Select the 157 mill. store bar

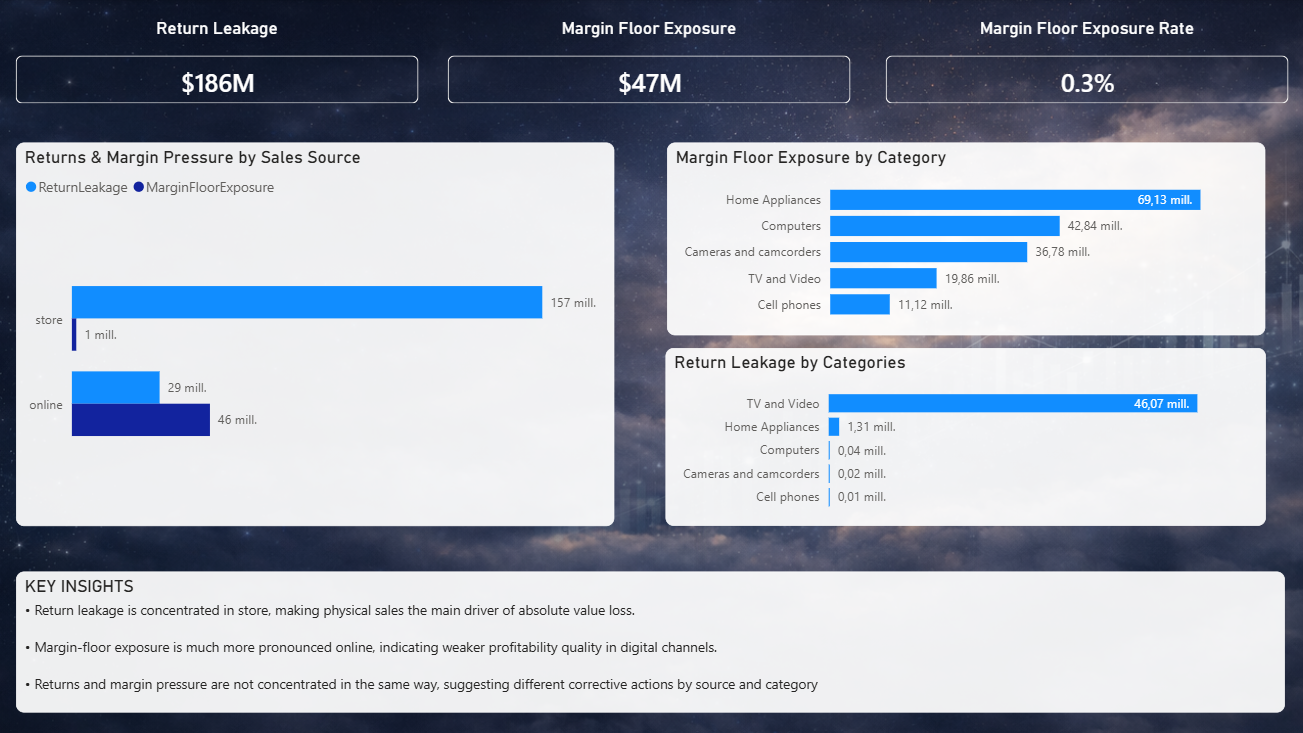tap(300, 301)
